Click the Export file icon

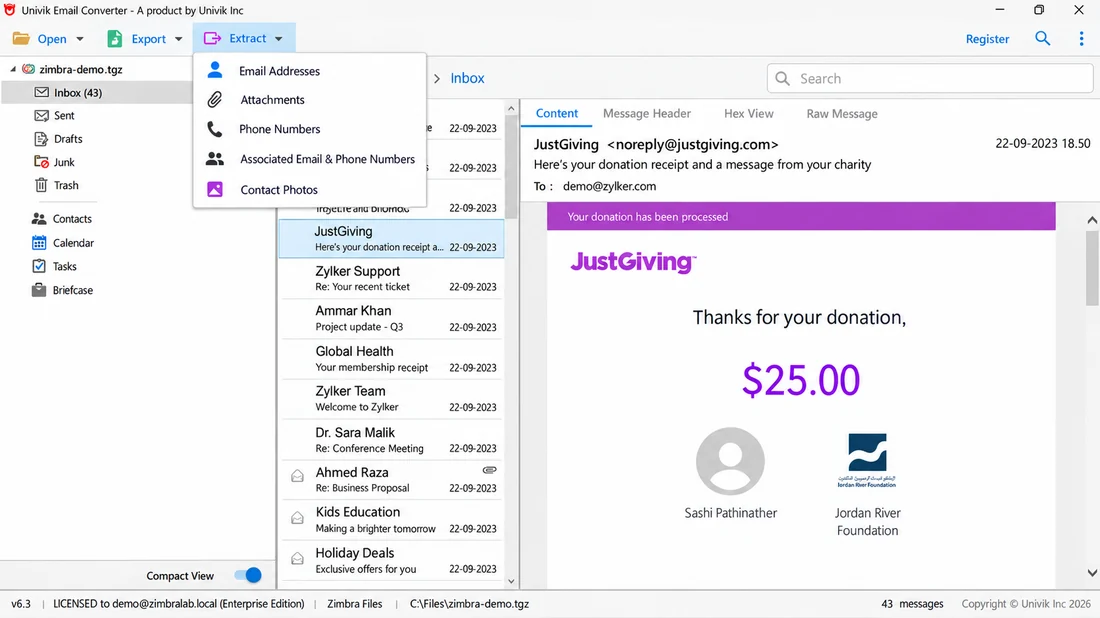[114, 39]
